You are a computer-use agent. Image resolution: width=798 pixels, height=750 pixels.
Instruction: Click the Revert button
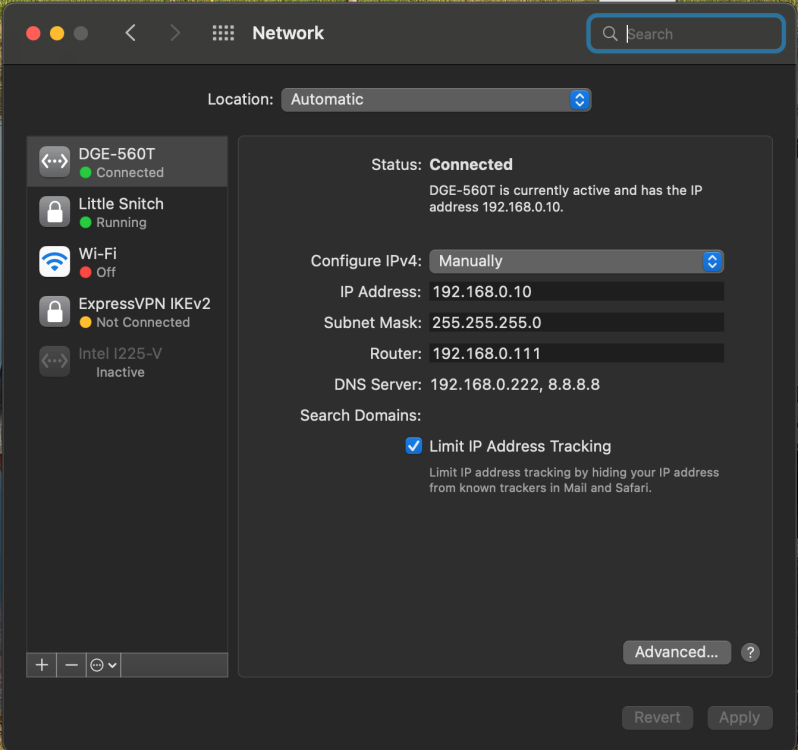pos(657,717)
